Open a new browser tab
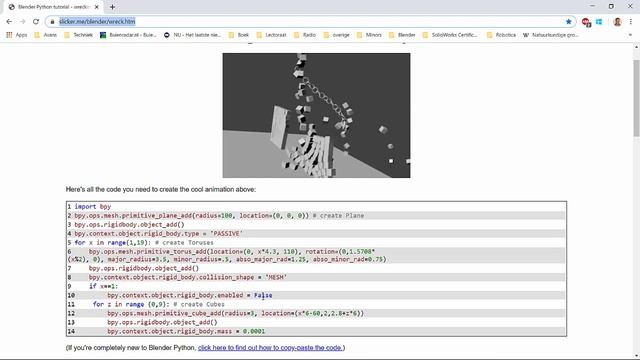Screen dimensions: 640x360 (112, 7)
